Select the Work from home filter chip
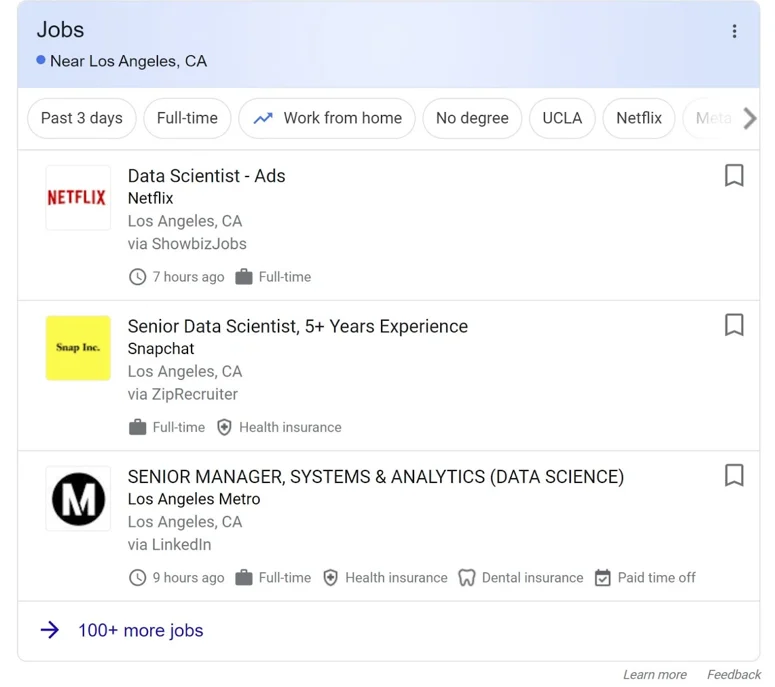The image size is (775, 687). click(x=327, y=118)
